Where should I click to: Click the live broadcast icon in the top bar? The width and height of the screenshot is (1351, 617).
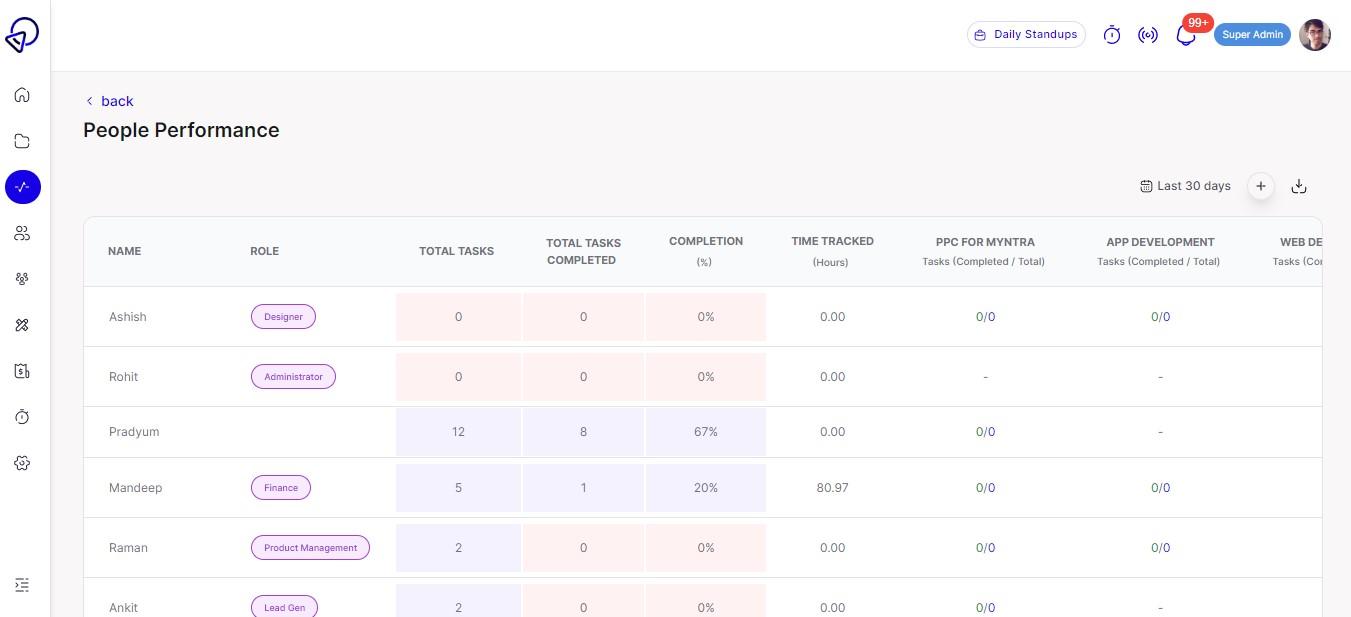[1148, 34]
